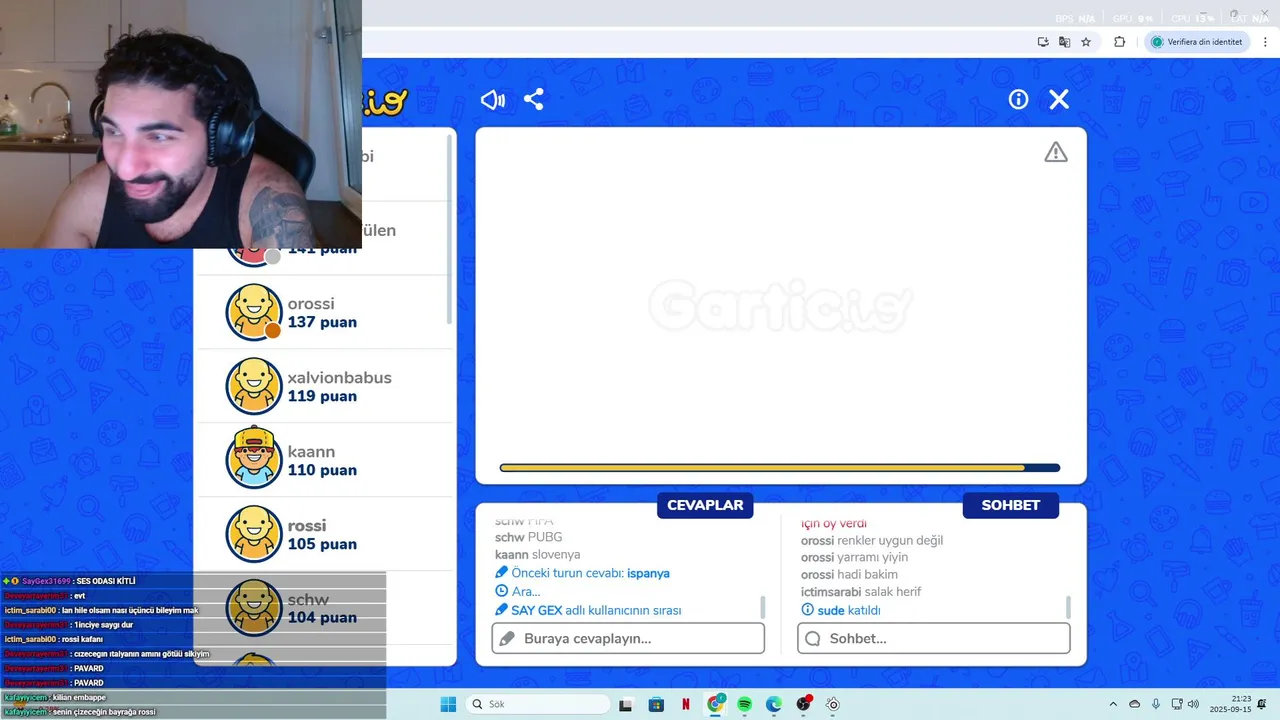Click the chat panel scrollbar

coord(1068,607)
